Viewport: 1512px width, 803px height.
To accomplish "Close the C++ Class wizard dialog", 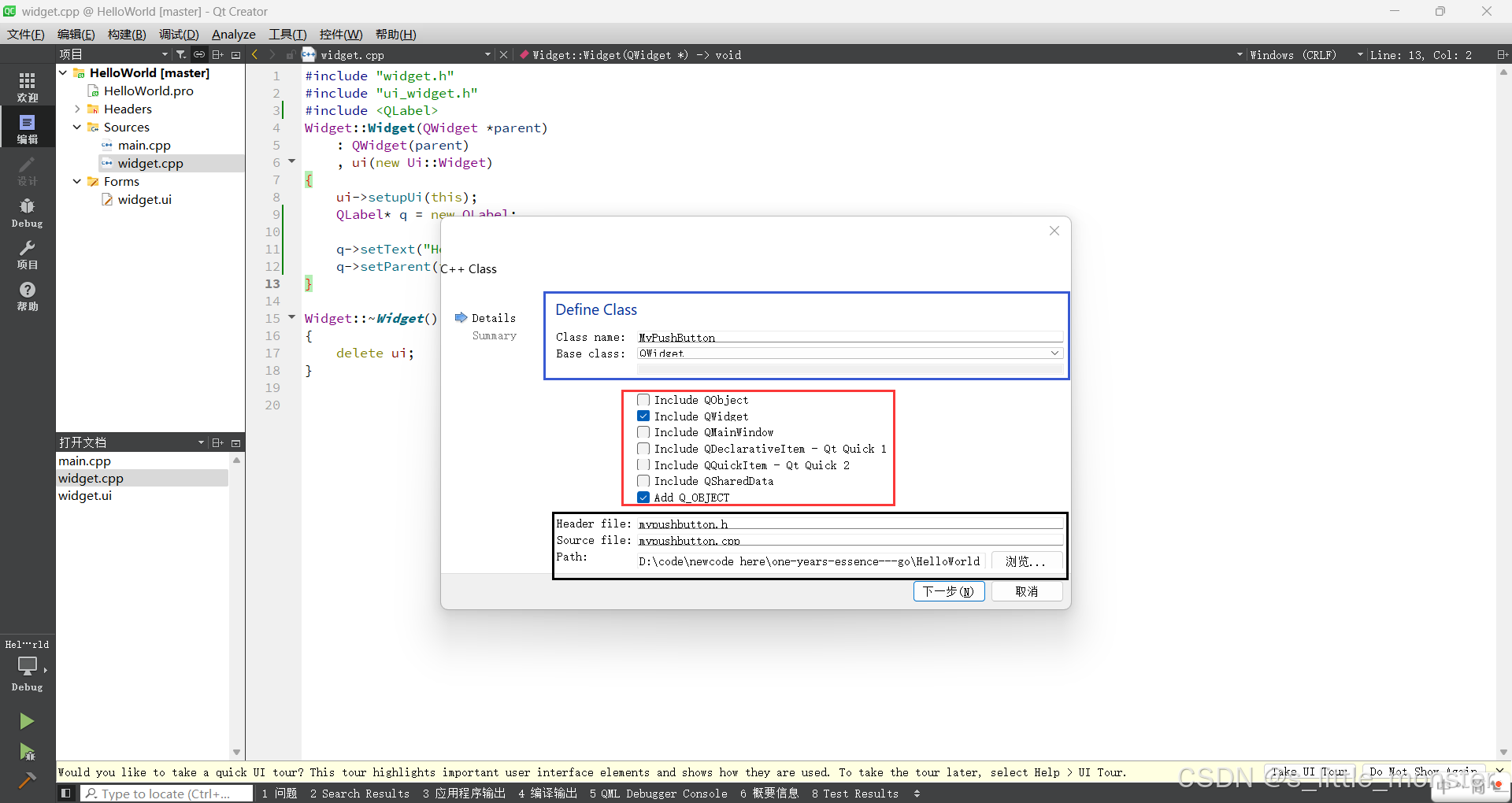I will (1054, 231).
